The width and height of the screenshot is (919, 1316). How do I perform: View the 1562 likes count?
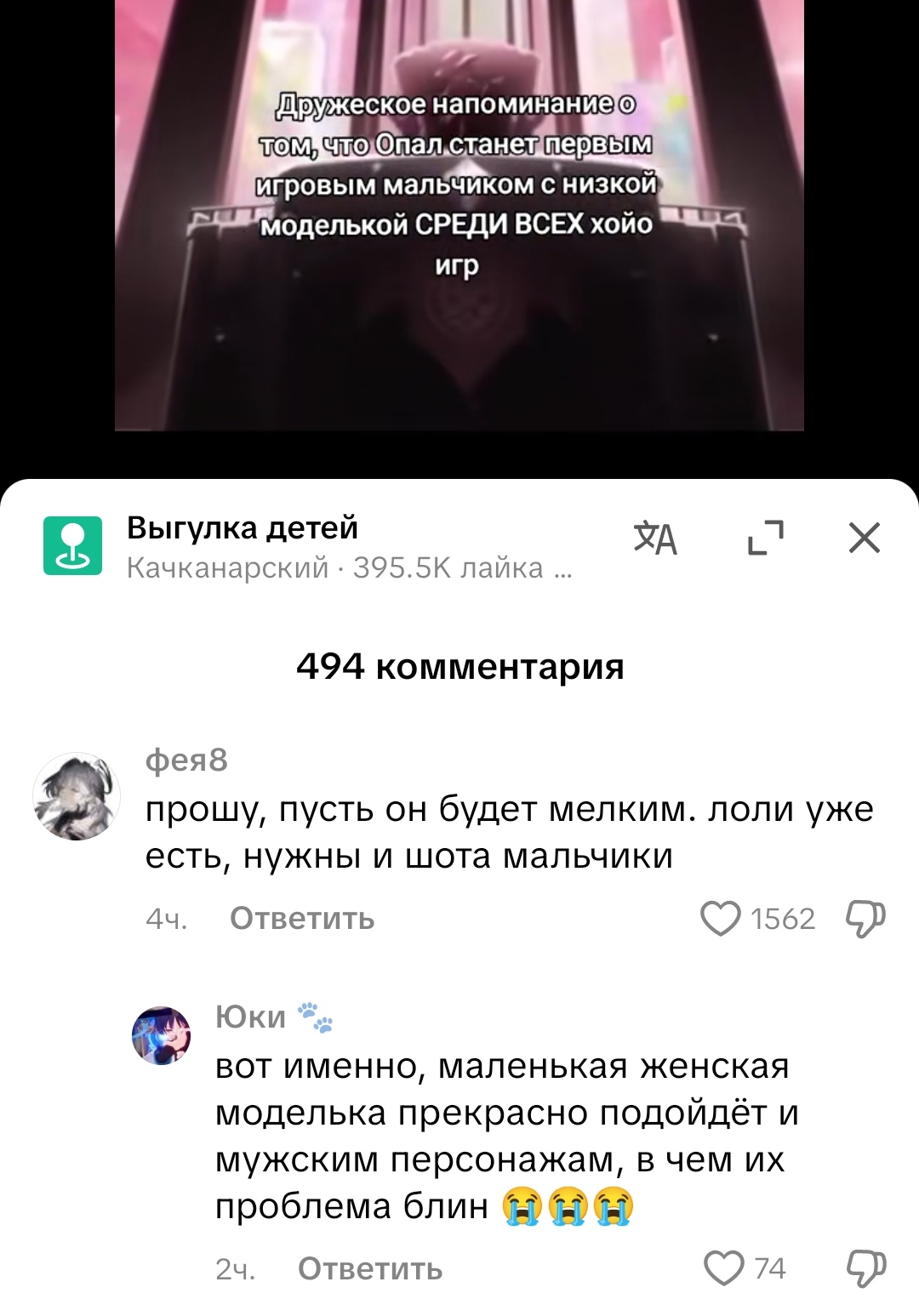pyautogui.click(x=783, y=919)
